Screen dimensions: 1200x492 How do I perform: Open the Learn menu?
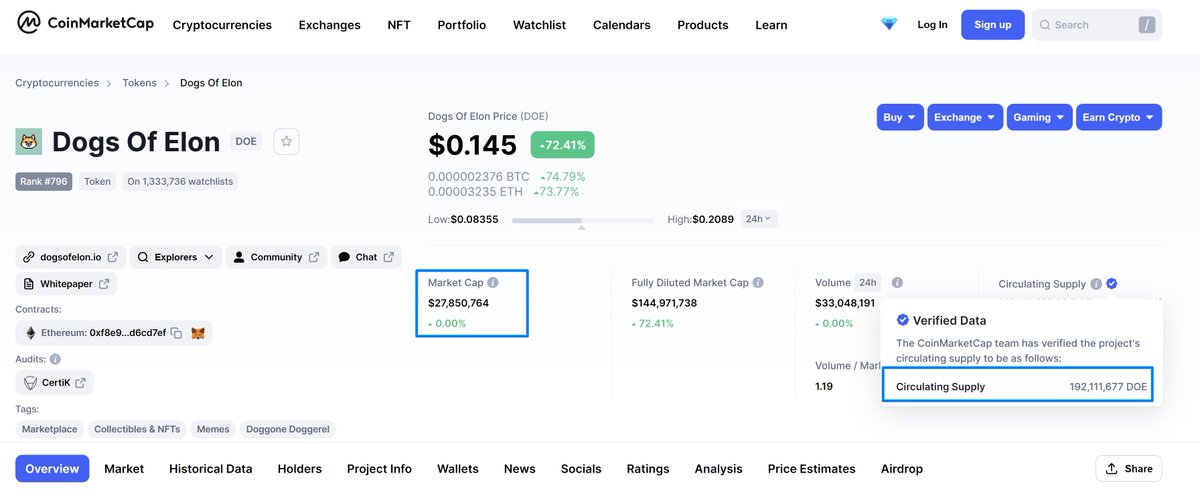pos(771,25)
